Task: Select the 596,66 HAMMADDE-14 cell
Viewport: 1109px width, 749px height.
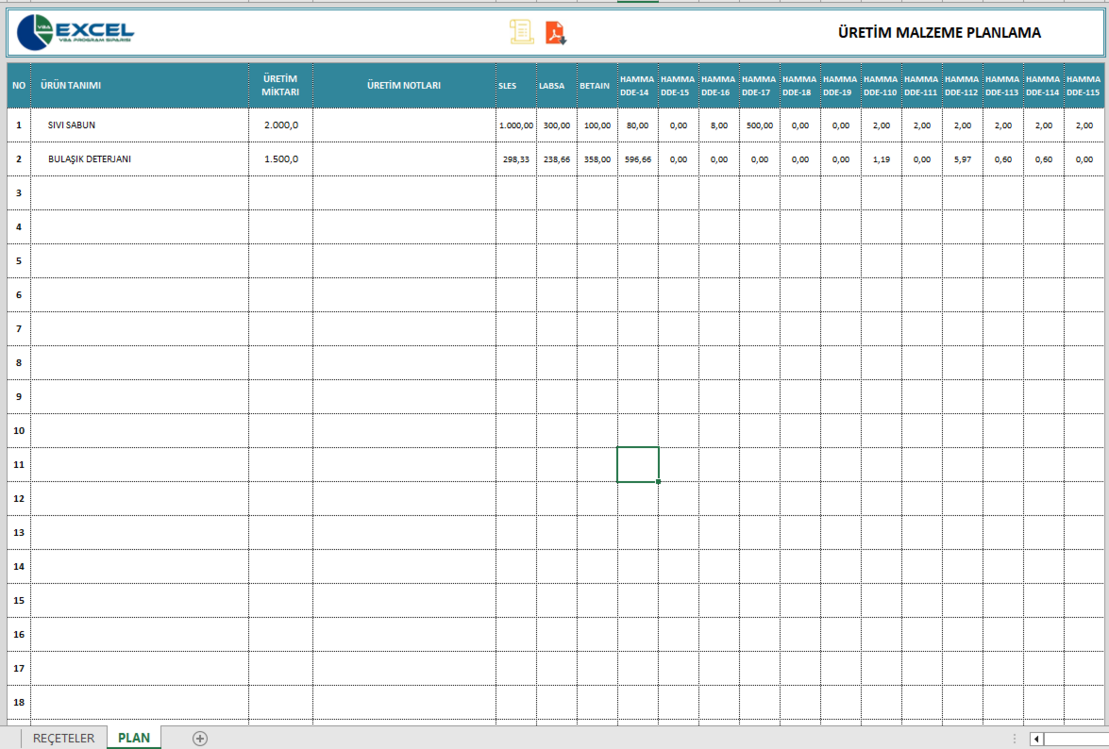Action: pos(638,159)
